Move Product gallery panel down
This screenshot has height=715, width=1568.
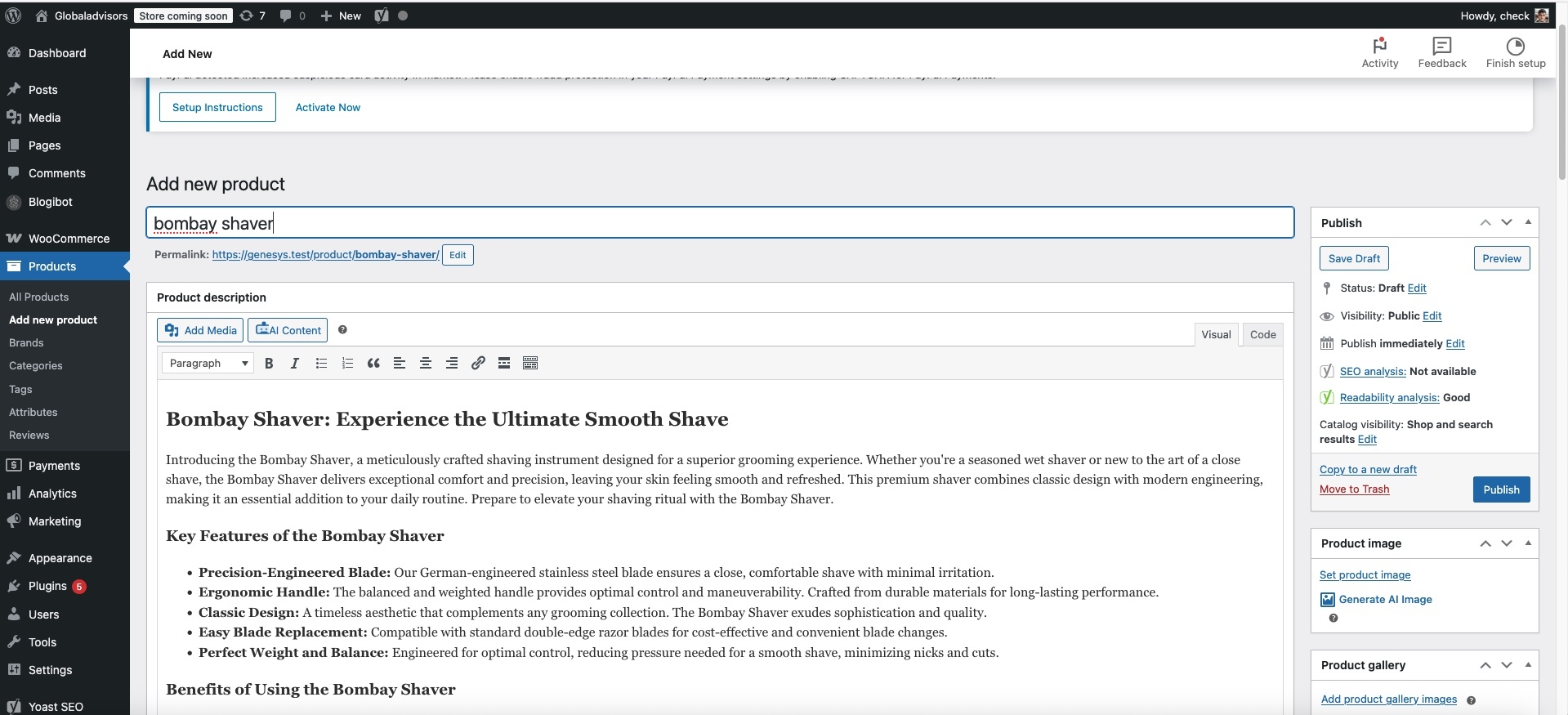click(1507, 665)
